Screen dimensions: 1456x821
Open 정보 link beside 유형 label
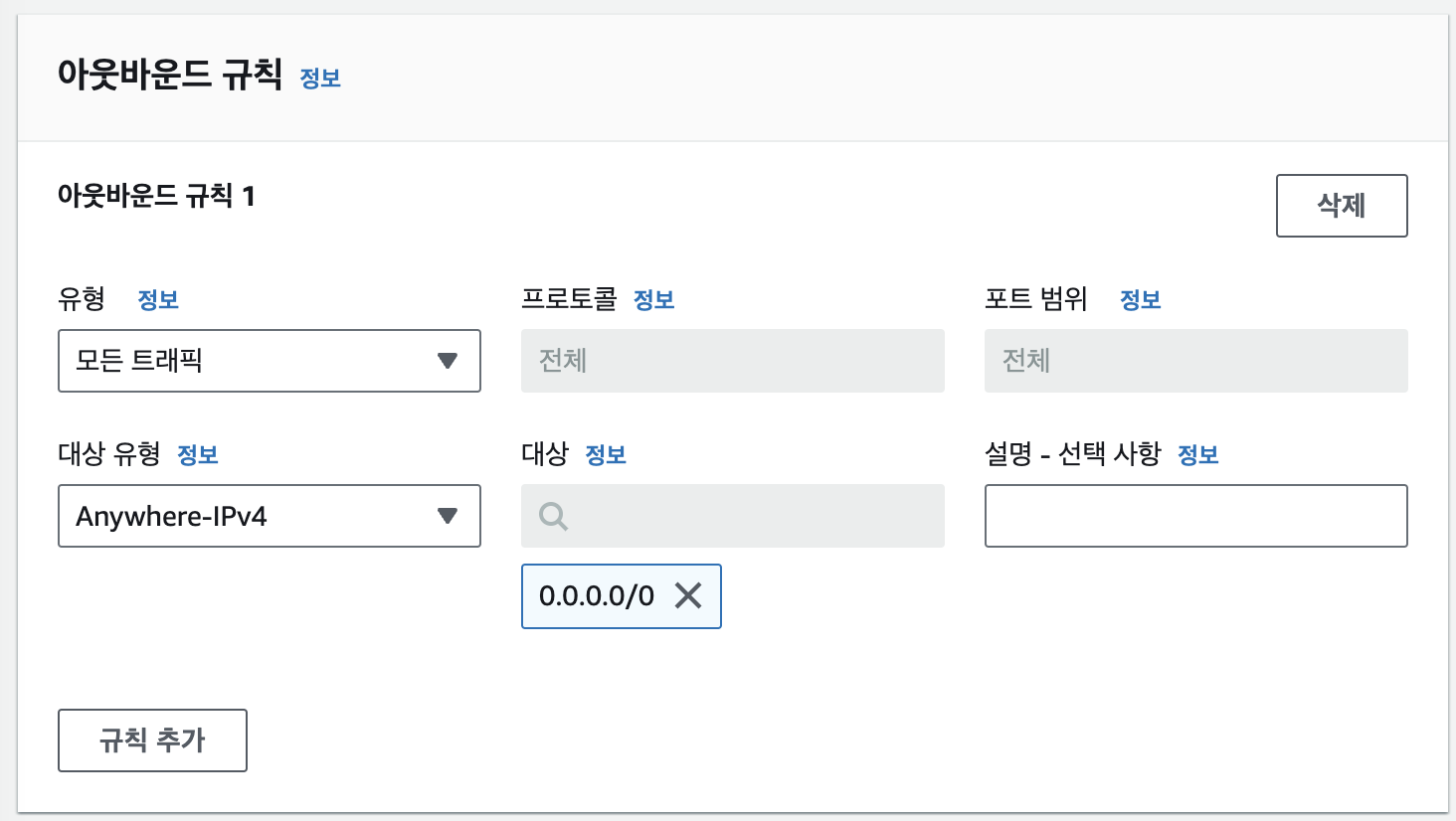point(158,300)
